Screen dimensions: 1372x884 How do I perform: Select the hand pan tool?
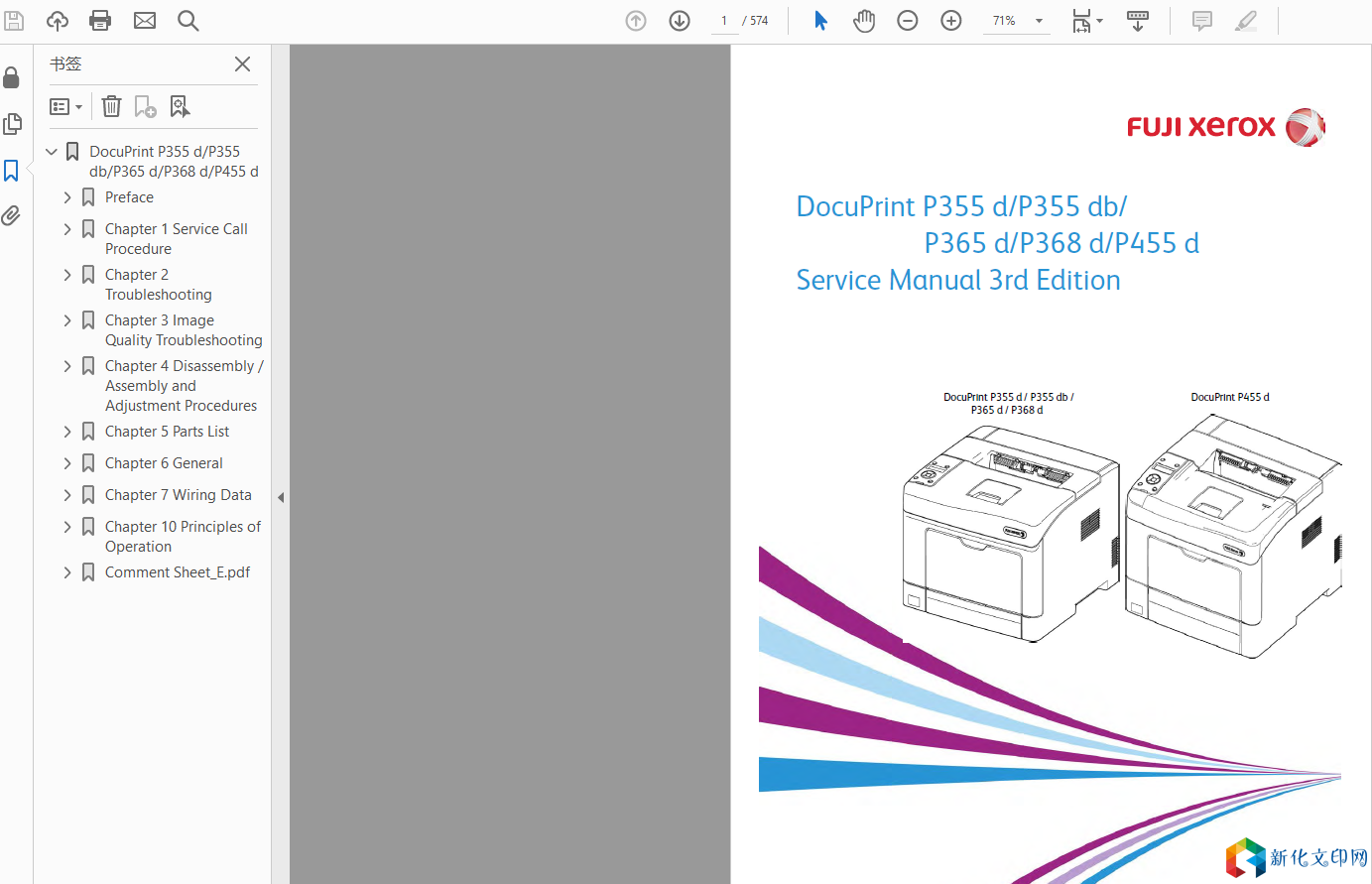pos(864,21)
